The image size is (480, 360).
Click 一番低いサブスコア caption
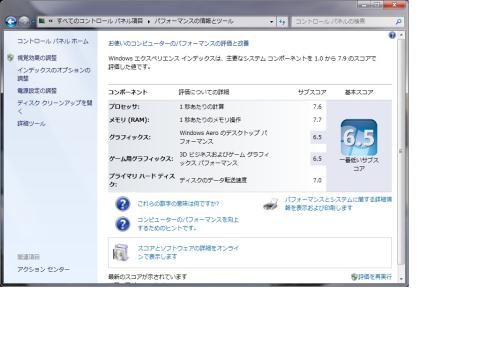click(359, 164)
